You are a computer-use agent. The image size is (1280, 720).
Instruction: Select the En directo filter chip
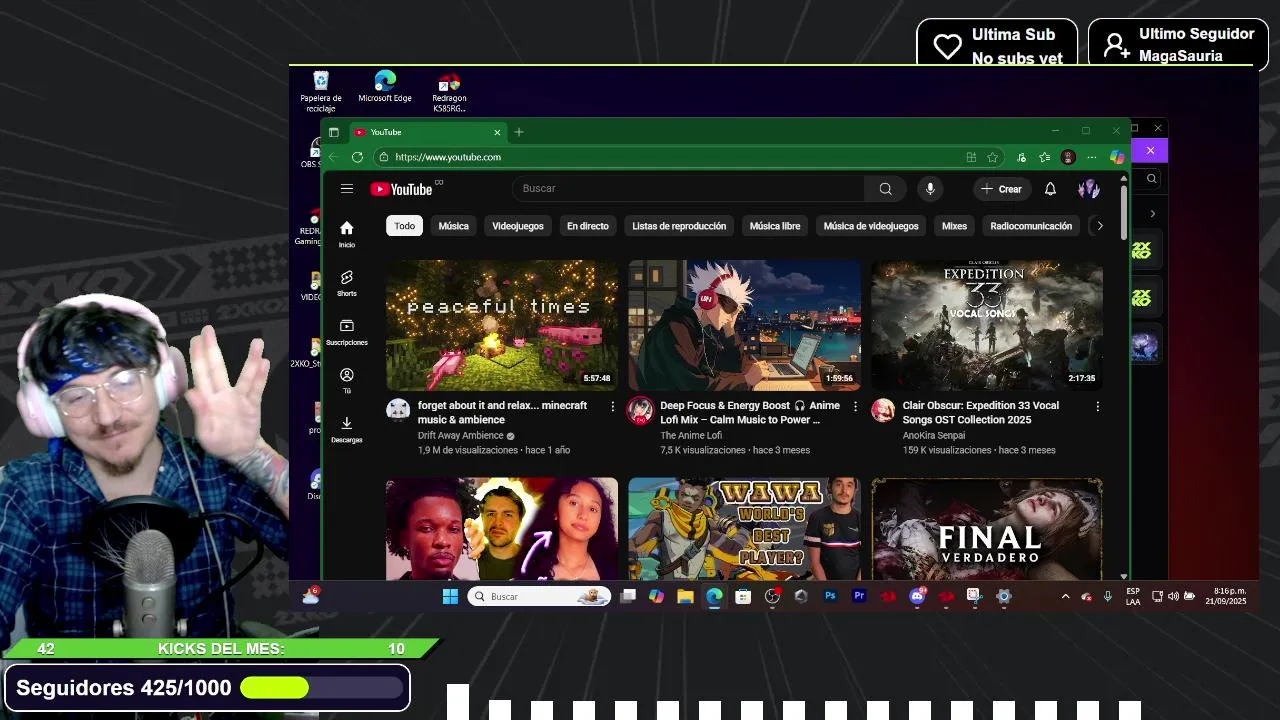(x=588, y=226)
